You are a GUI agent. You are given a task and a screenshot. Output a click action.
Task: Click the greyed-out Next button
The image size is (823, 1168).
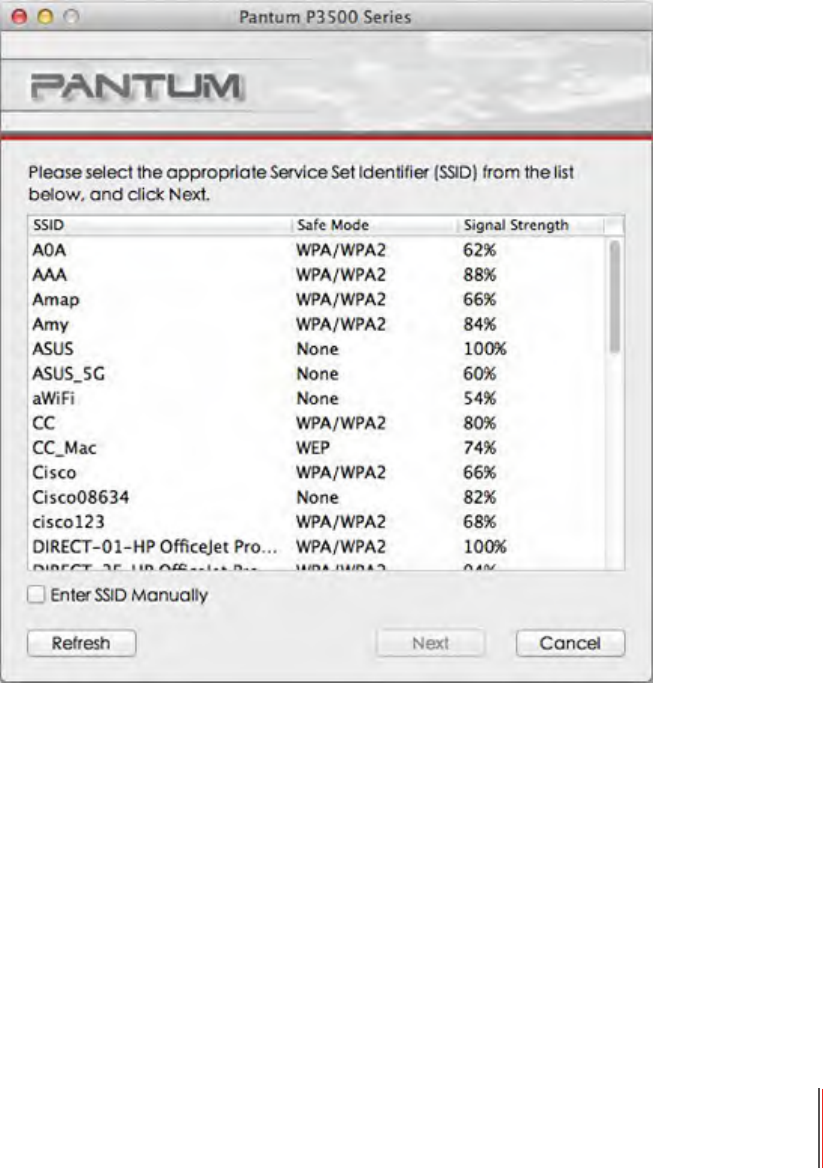[430, 643]
